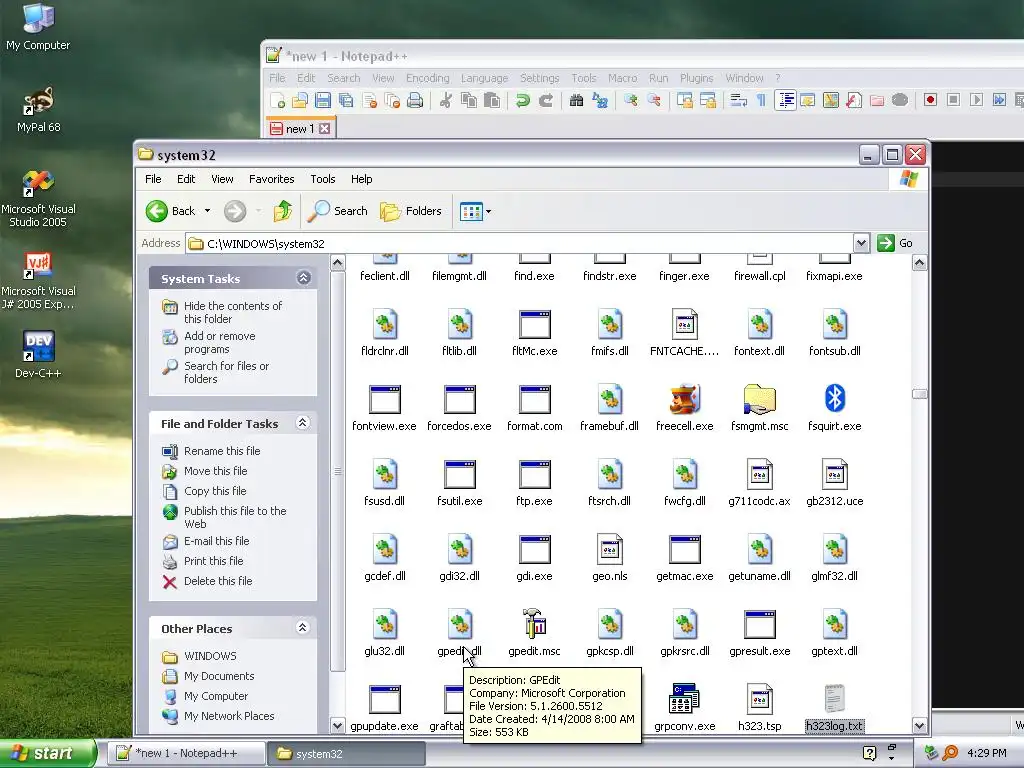Click the Cut scissors icon in Notepad++

(446, 101)
